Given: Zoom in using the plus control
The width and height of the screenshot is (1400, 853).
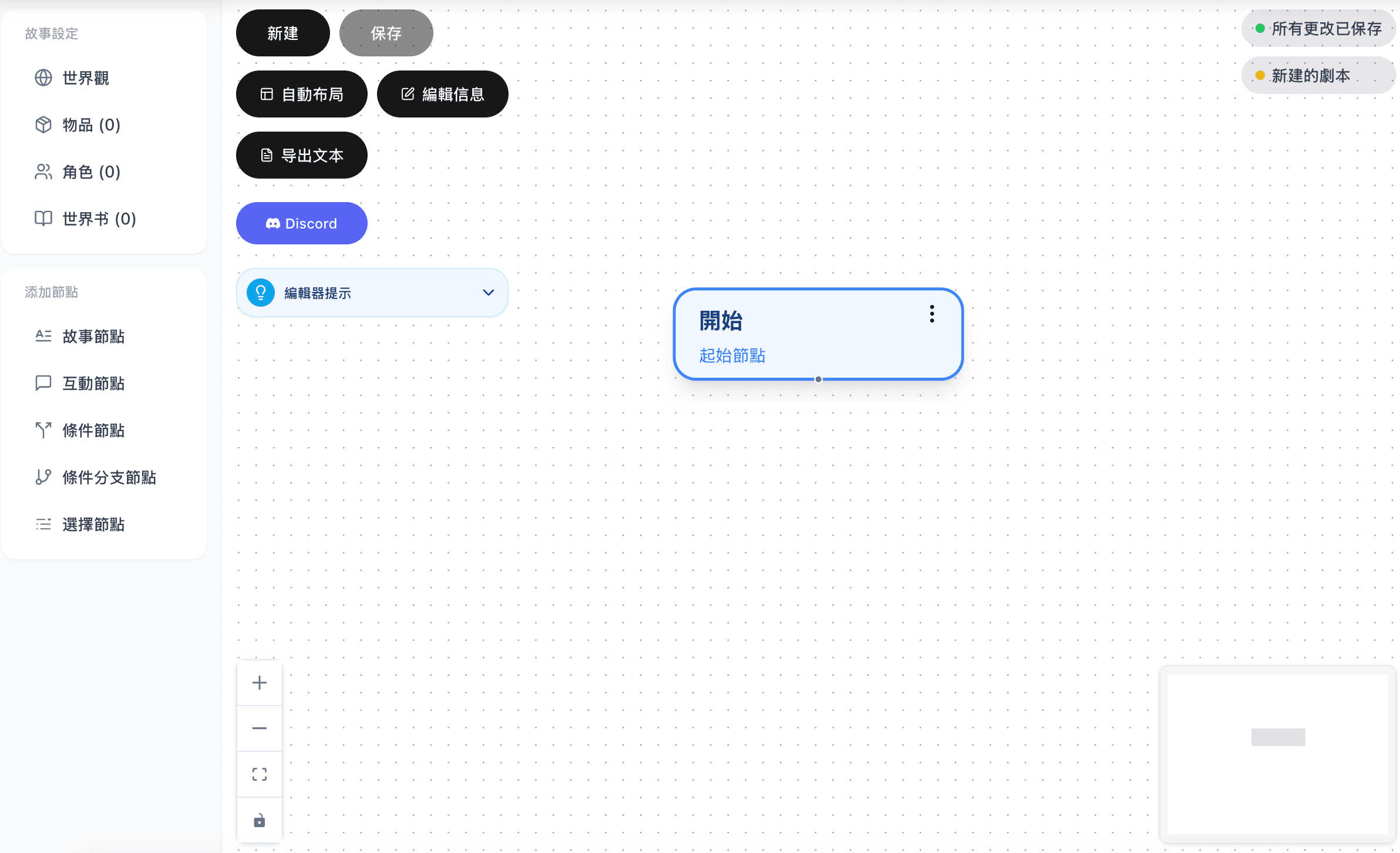Looking at the screenshot, I should click(x=260, y=682).
